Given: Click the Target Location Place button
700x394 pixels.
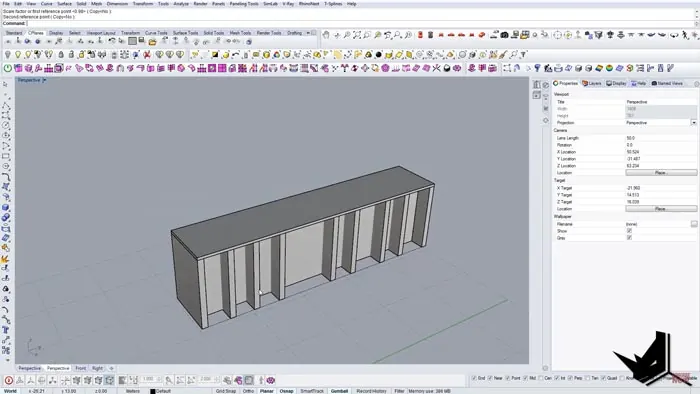Looking at the screenshot, I should [x=661, y=209].
